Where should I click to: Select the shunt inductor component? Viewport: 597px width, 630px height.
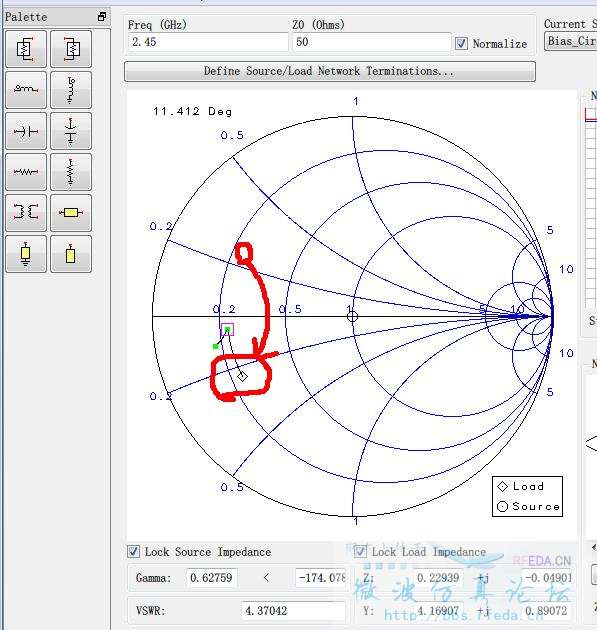coord(71,90)
